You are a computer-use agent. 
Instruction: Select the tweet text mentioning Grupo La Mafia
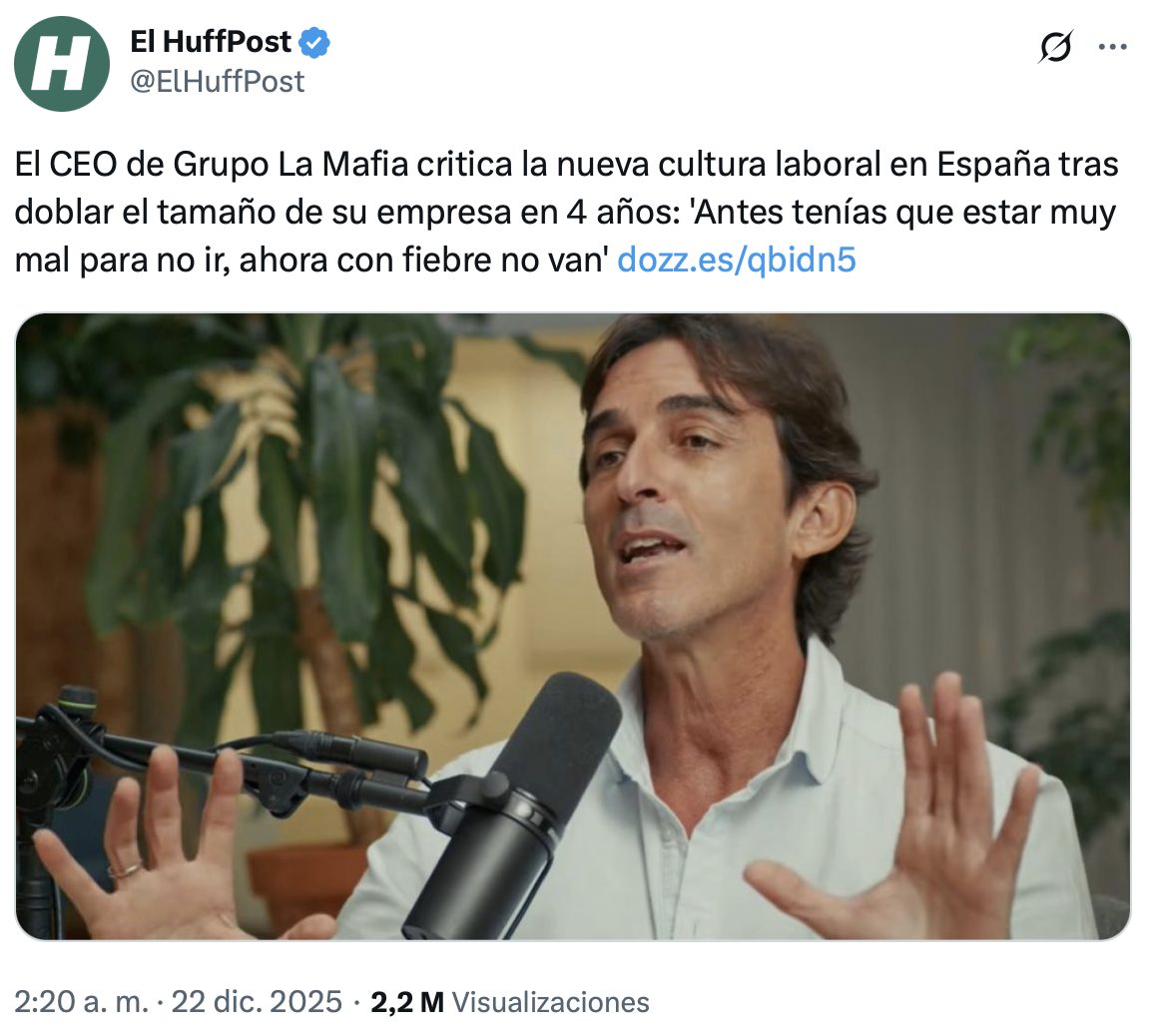[566, 212]
